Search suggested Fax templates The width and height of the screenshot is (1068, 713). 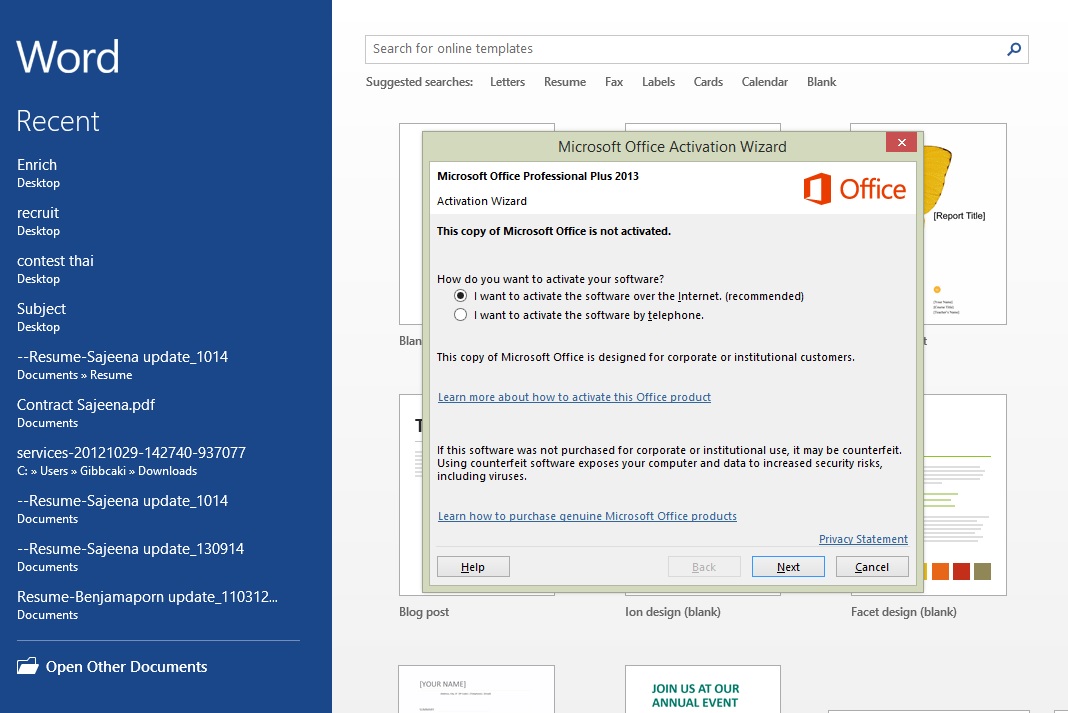click(x=614, y=82)
